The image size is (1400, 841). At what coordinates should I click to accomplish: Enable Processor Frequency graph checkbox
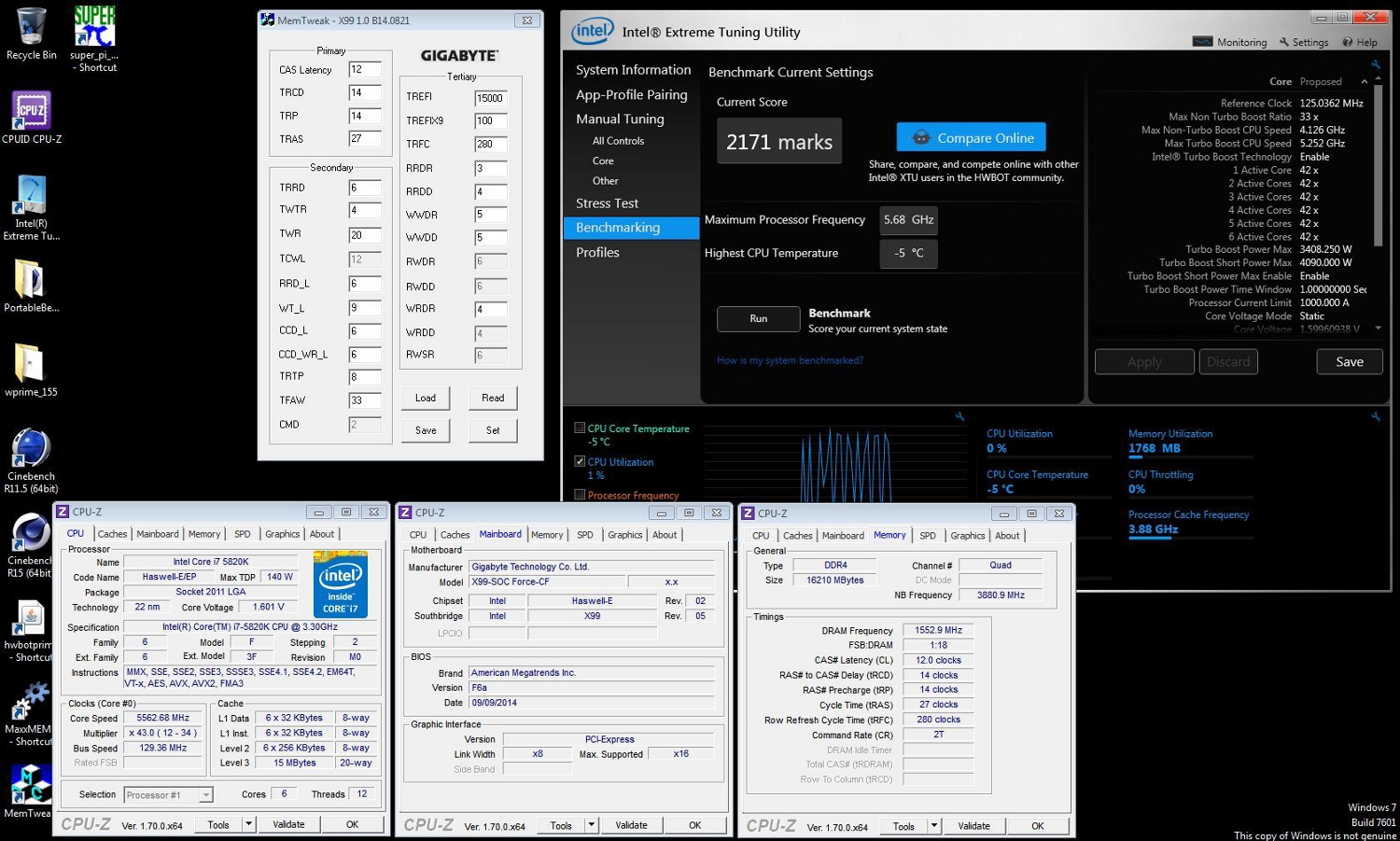click(580, 495)
